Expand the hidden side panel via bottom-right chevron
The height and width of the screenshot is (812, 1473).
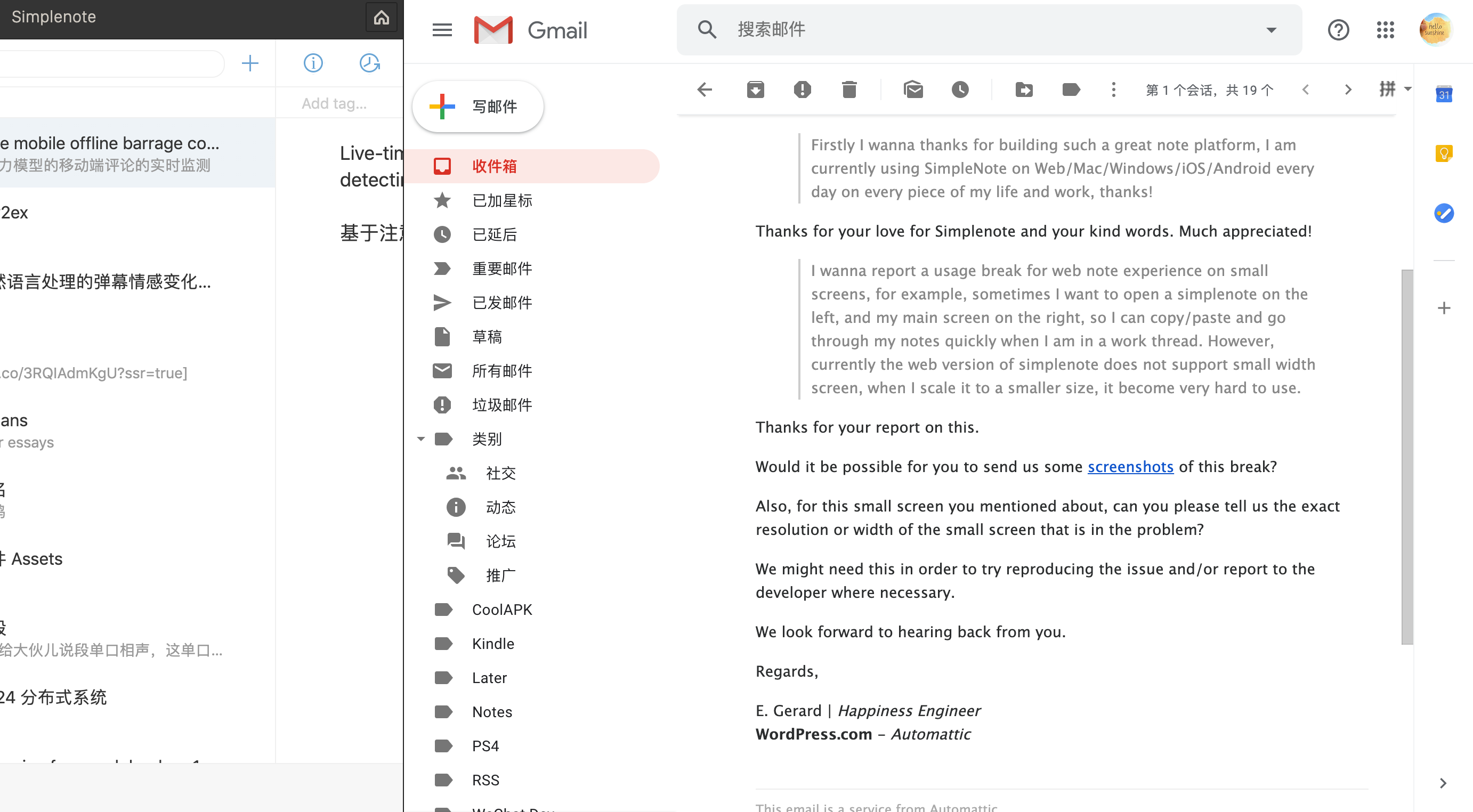coord(1443,784)
